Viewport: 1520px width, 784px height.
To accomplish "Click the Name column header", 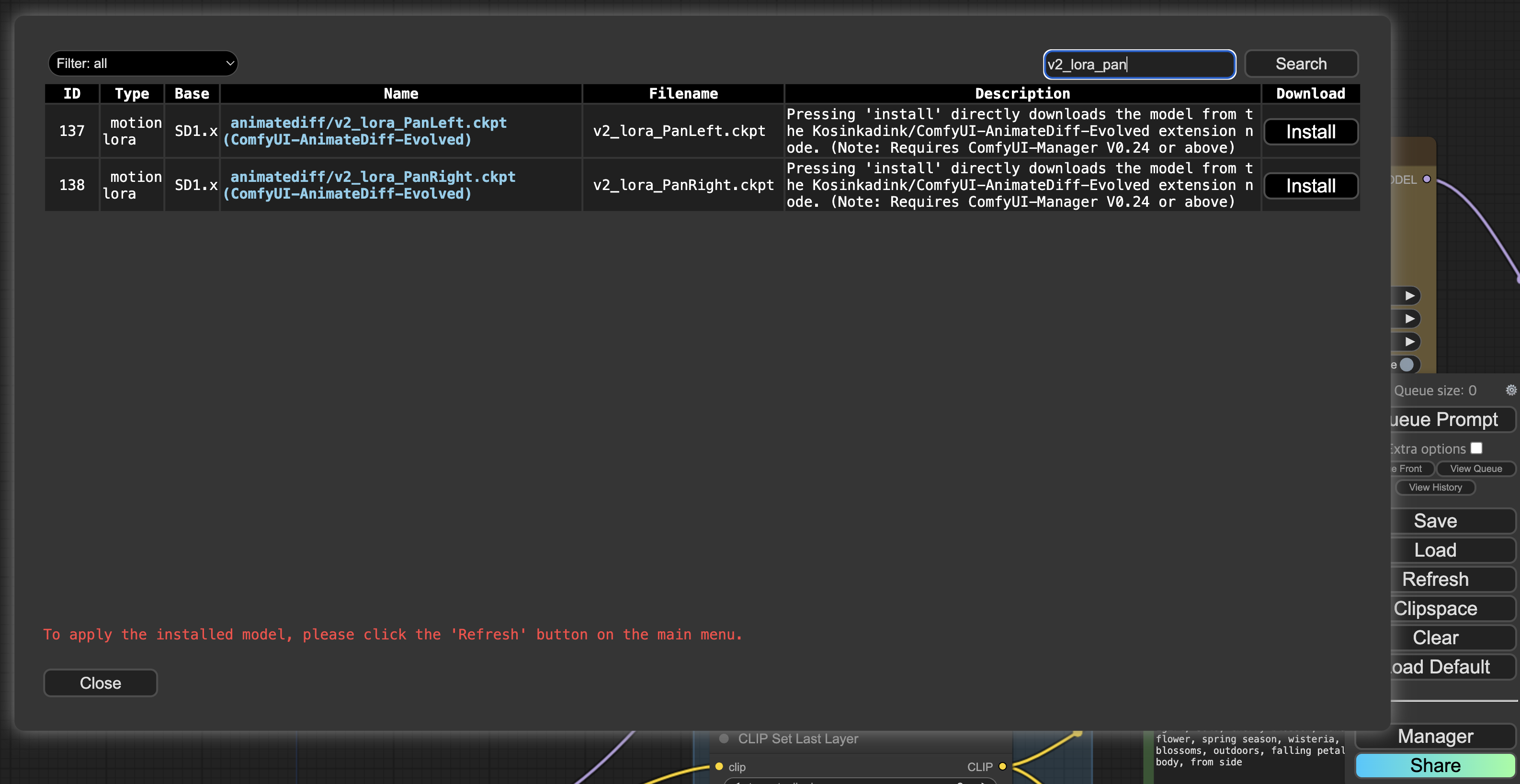I will coord(401,94).
